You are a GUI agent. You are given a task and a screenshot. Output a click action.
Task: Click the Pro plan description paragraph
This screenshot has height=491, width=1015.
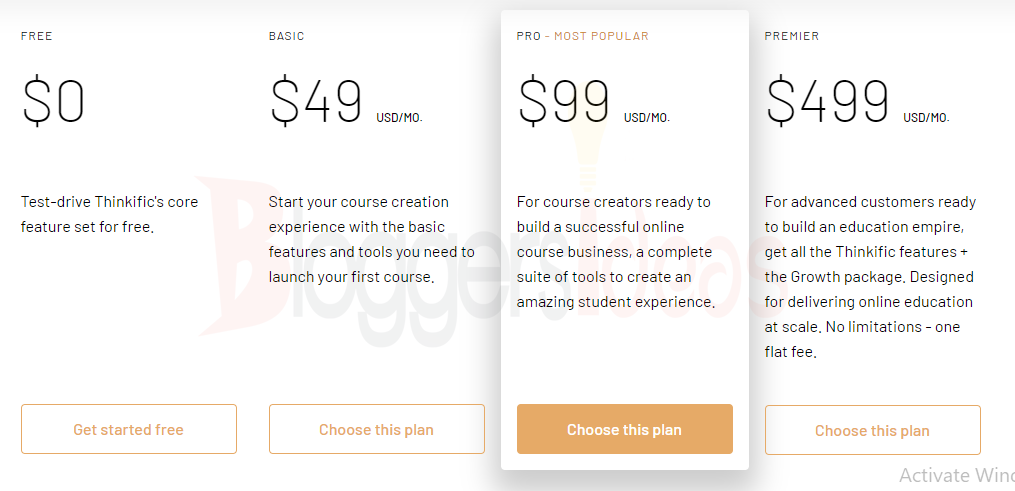617,252
